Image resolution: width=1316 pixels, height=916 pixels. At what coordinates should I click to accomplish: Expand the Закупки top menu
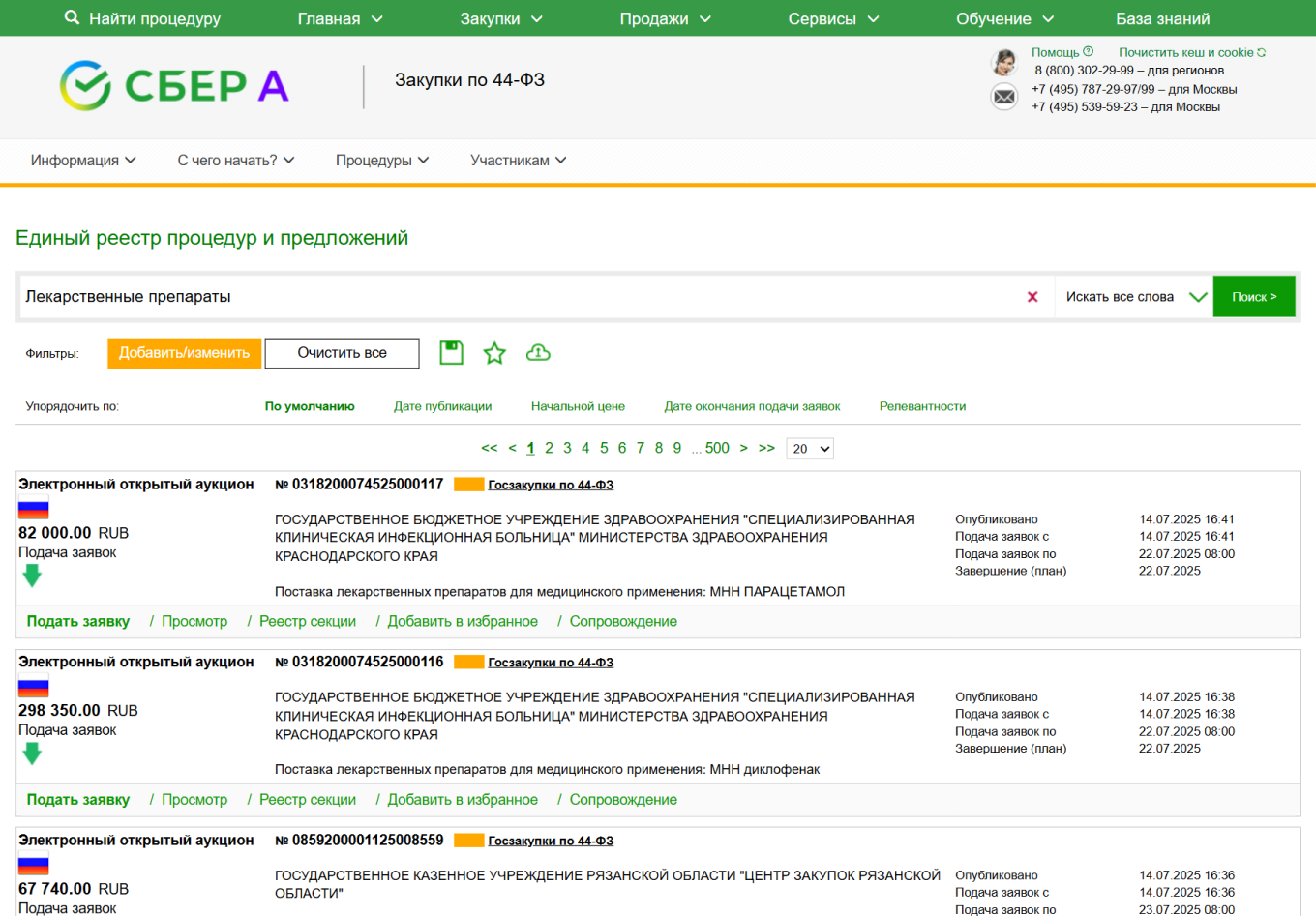coord(501,18)
